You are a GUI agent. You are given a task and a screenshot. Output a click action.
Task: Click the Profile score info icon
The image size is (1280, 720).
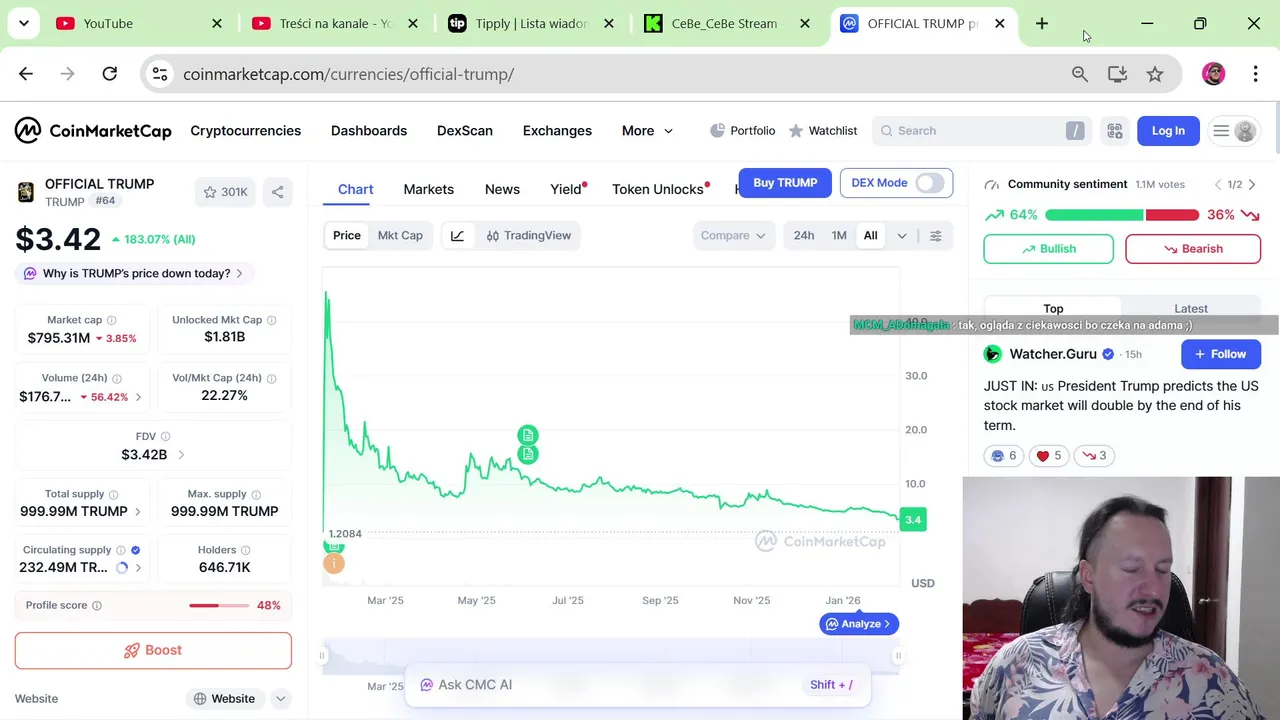(x=97, y=606)
